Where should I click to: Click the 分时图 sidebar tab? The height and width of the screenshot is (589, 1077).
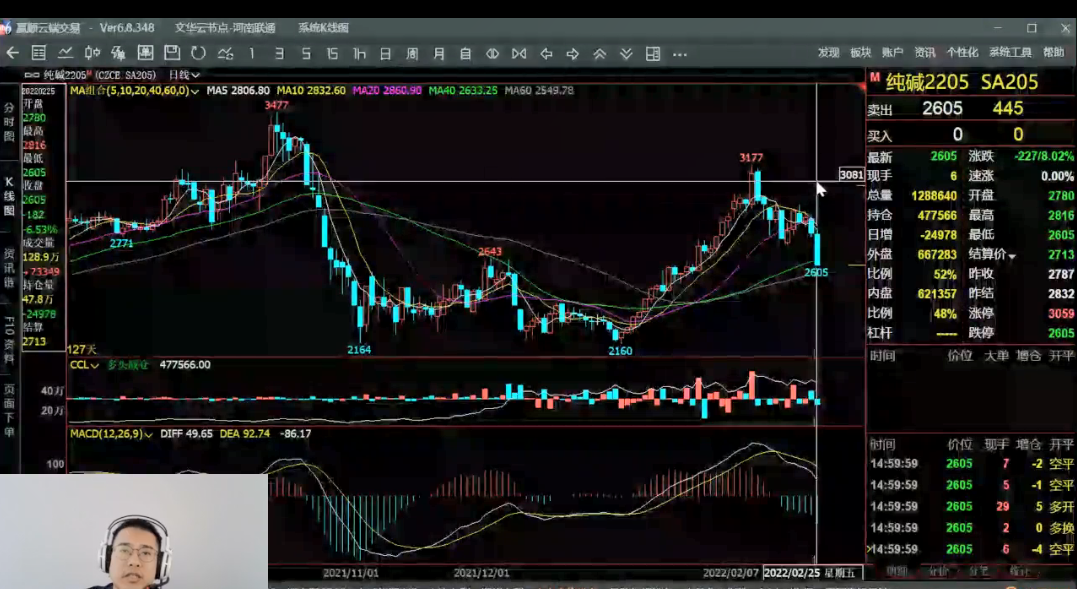[9, 121]
